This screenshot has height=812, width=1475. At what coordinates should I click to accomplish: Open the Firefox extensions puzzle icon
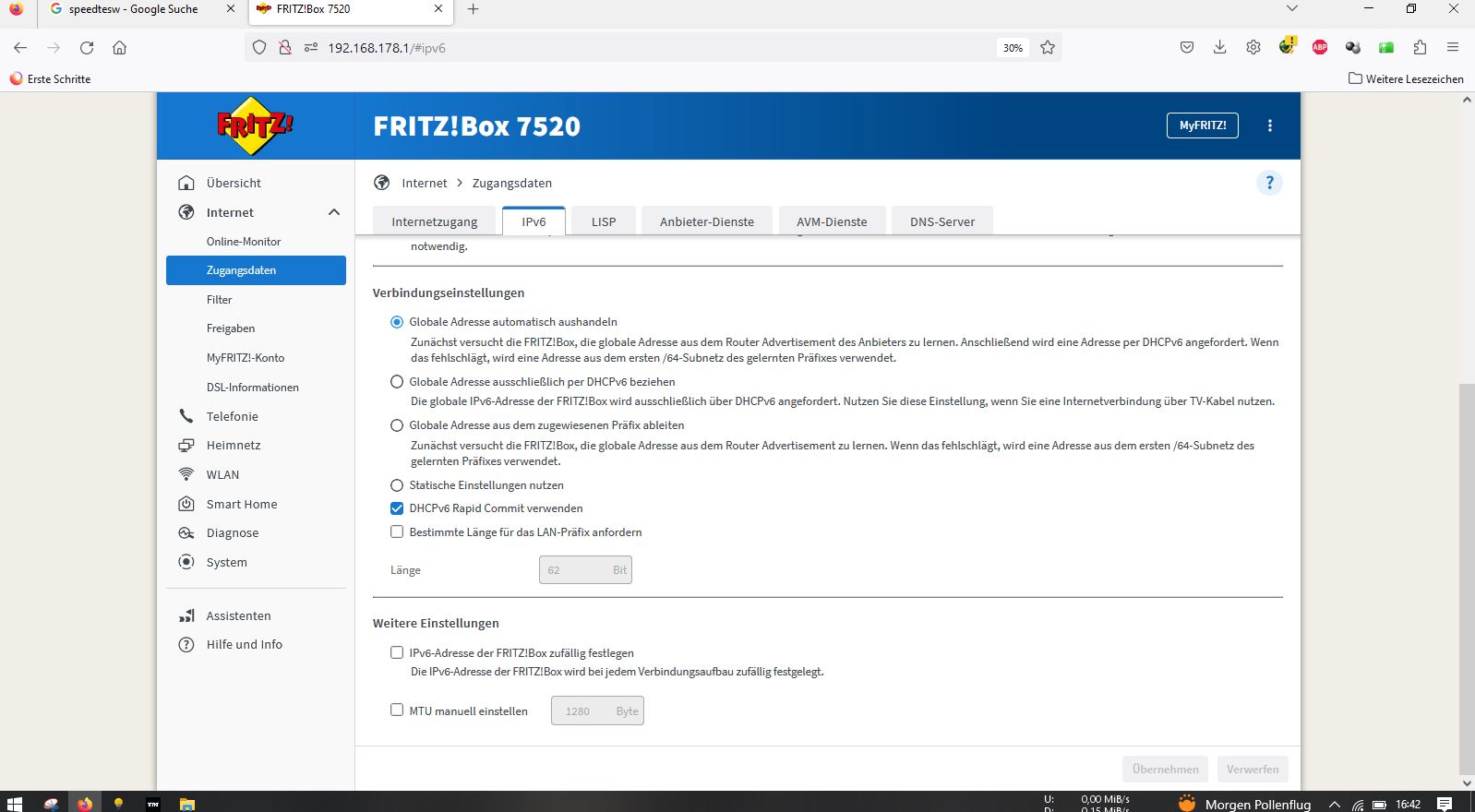point(1420,47)
